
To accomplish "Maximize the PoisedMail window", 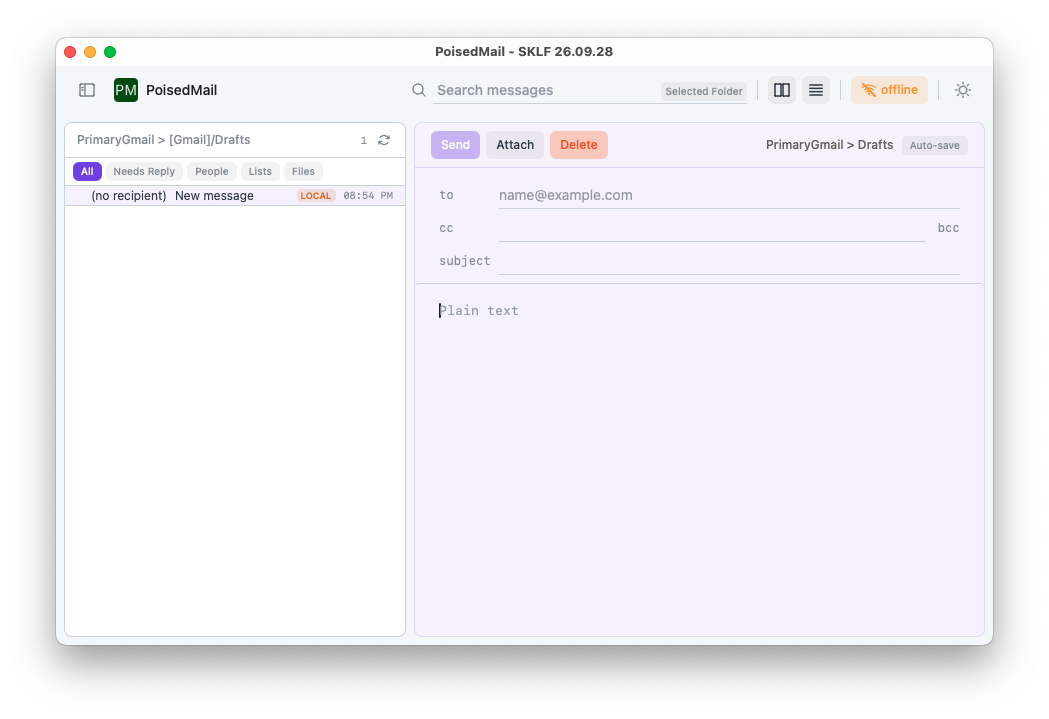I will point(110,52).
